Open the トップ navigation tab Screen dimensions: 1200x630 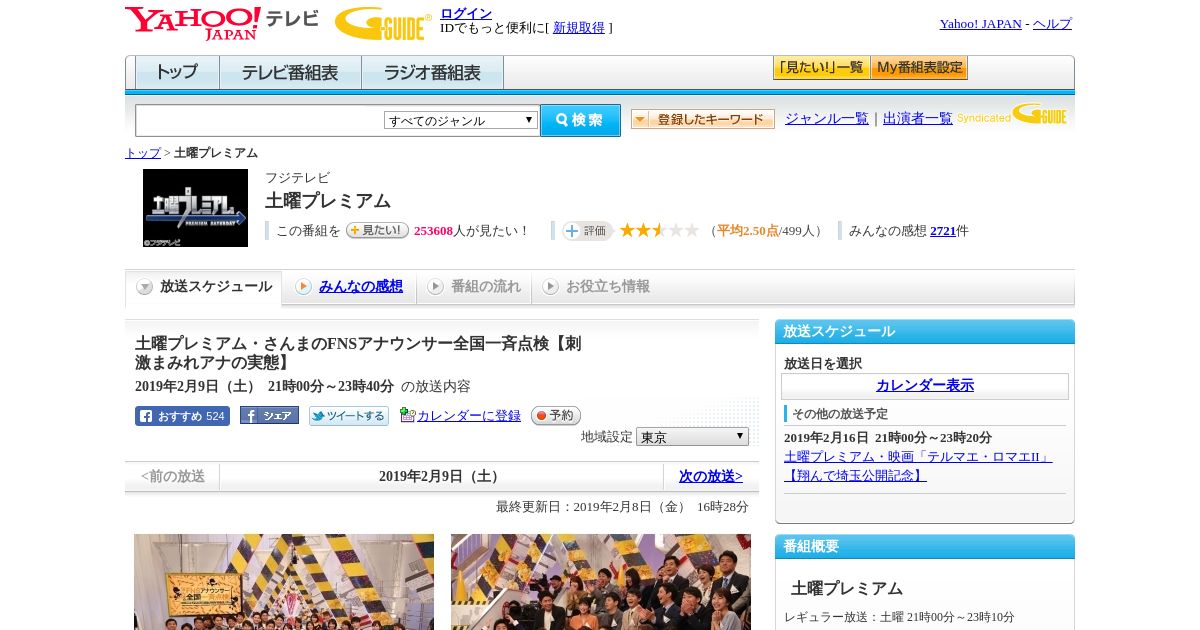click(x=177, y=73)
